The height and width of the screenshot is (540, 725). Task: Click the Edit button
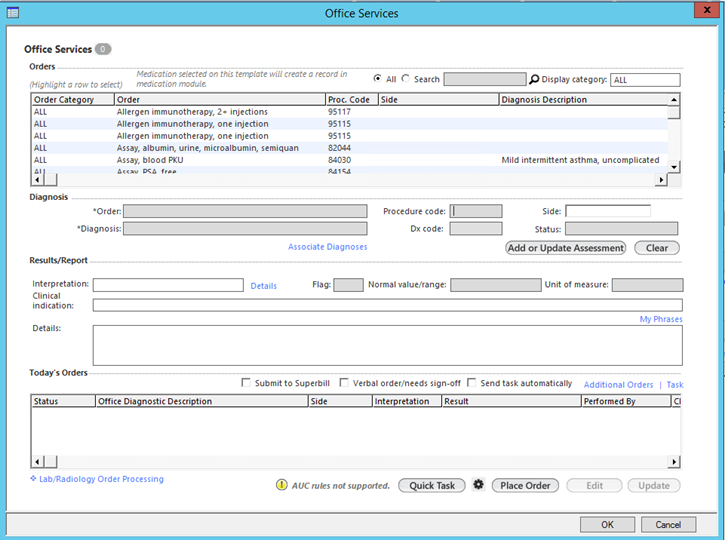pos(595,485)
